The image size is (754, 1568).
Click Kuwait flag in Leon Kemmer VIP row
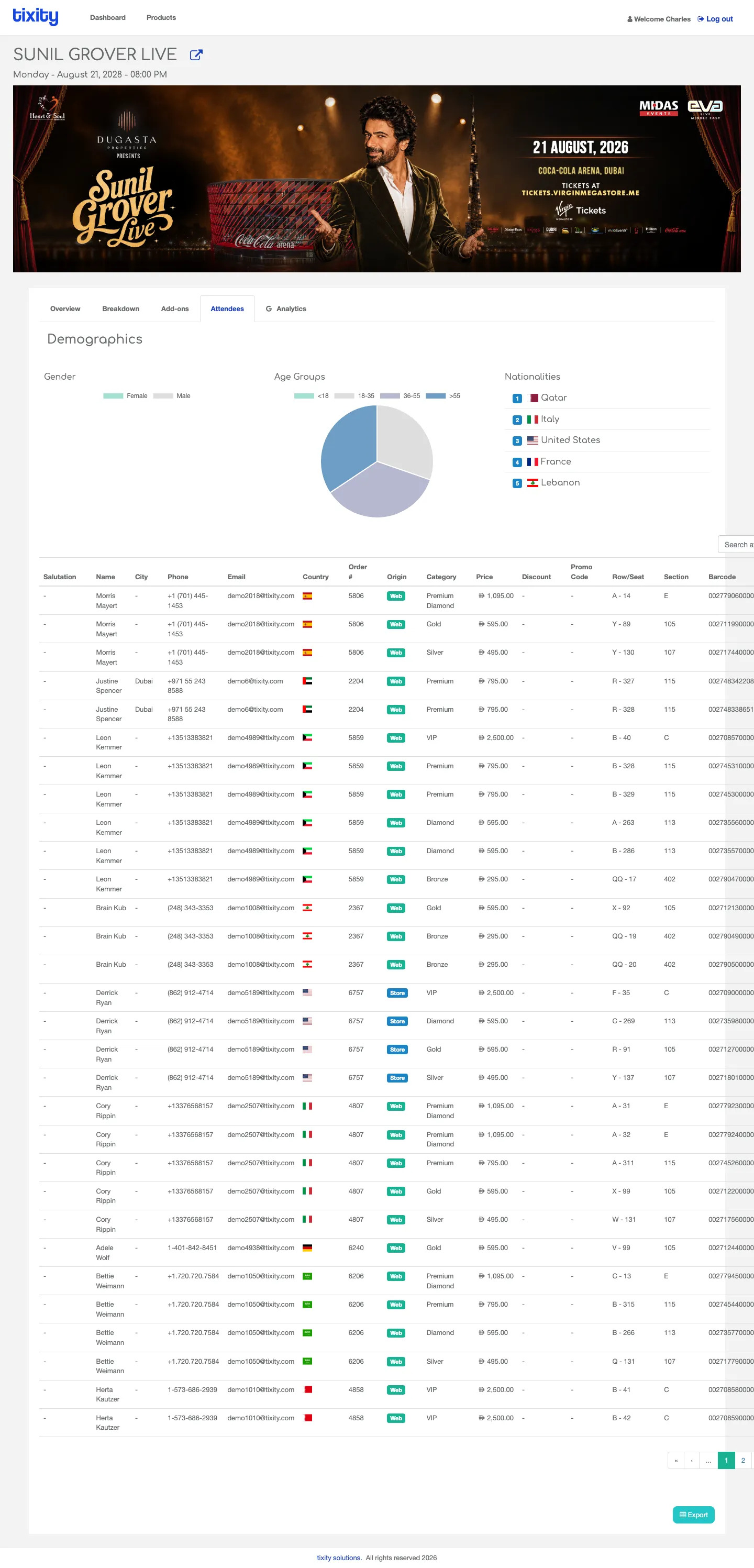tap(307, 738)
